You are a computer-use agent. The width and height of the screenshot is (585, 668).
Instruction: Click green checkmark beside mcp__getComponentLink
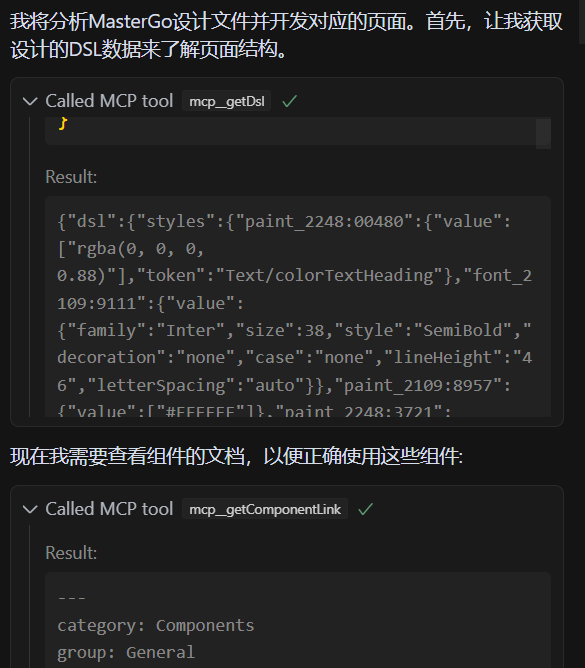(x=366, y=509)
